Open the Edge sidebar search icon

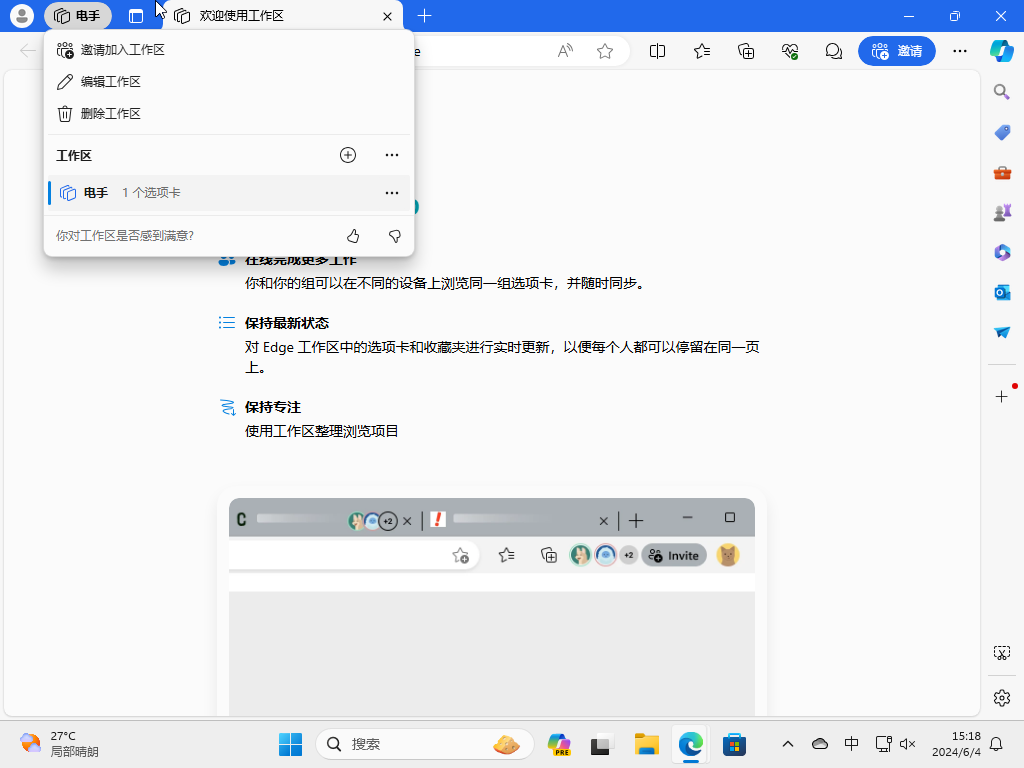1002,91
